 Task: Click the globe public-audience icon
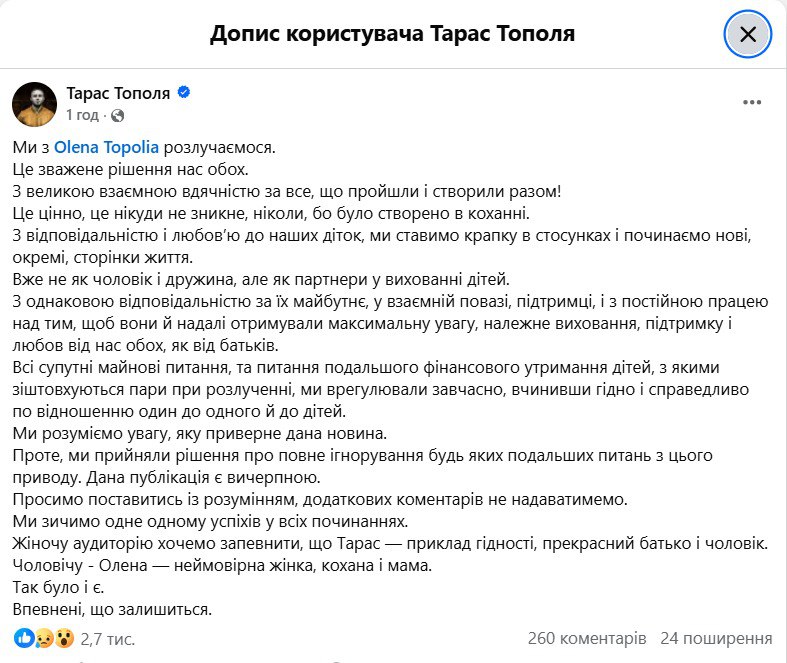[x=117, y=116]
